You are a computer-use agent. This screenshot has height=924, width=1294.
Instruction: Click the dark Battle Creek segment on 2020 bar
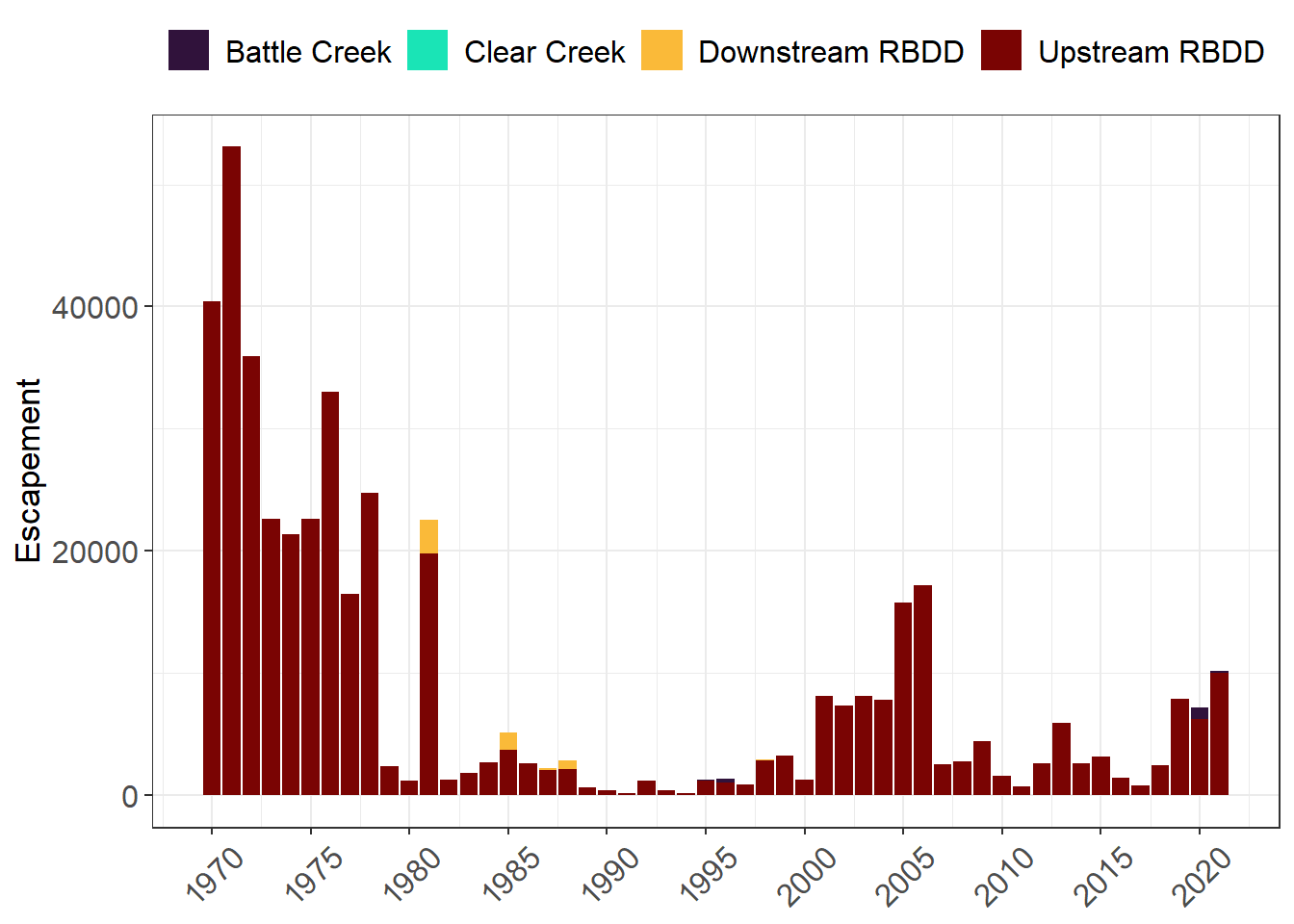(x=1199, y=712)
